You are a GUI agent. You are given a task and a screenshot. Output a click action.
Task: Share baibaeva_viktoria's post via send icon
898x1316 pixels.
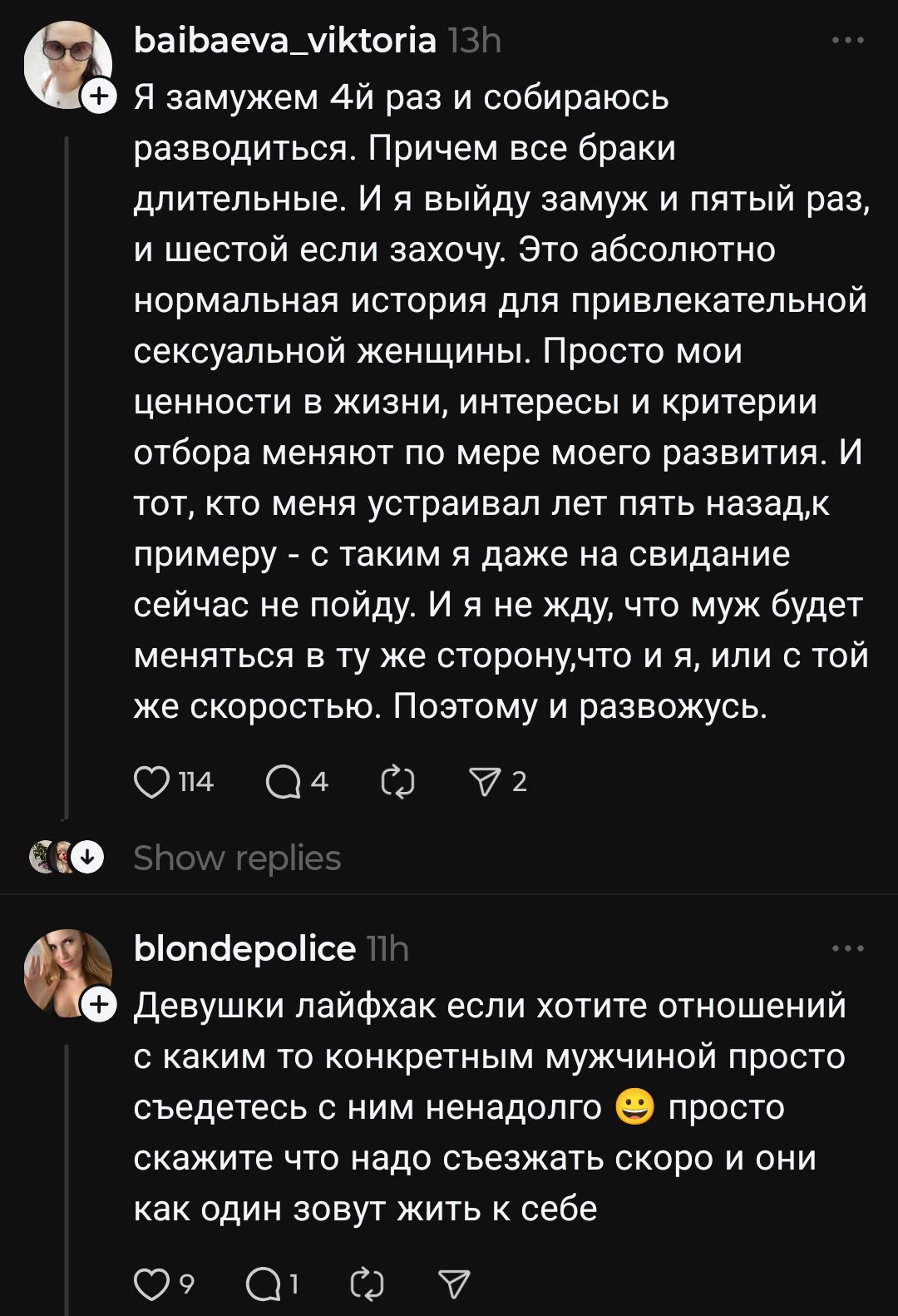484,782
